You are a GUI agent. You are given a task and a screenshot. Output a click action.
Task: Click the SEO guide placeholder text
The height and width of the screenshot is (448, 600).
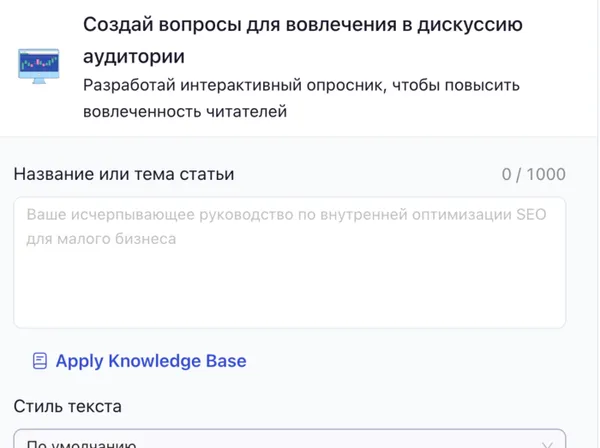284,214
